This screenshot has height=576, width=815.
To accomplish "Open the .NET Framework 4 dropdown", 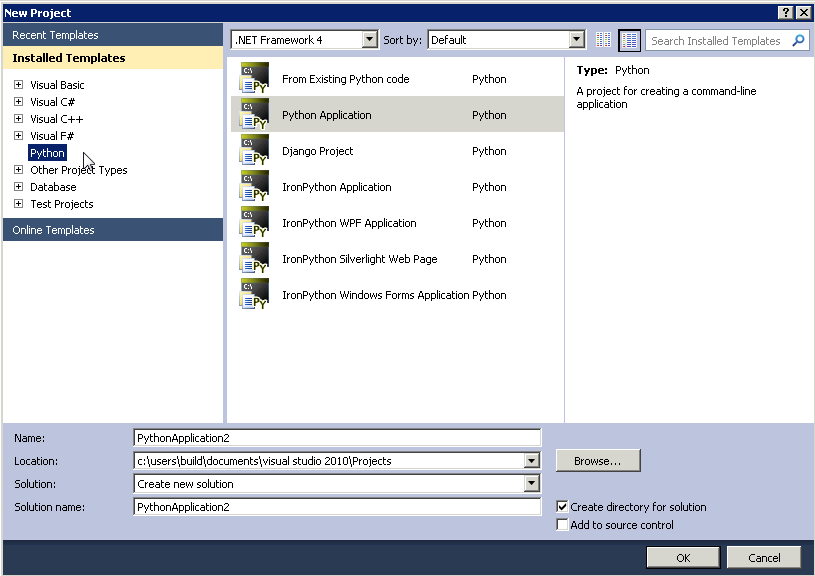I will (370, 40).
